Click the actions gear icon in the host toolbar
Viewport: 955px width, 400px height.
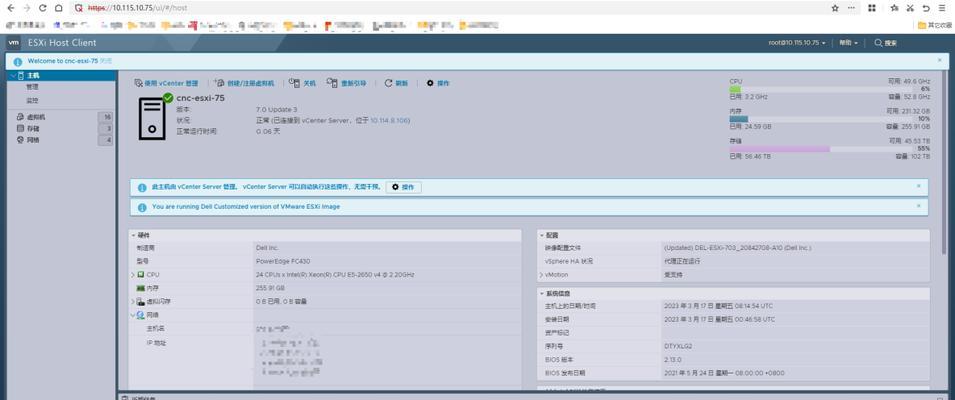tap(430, 83)
